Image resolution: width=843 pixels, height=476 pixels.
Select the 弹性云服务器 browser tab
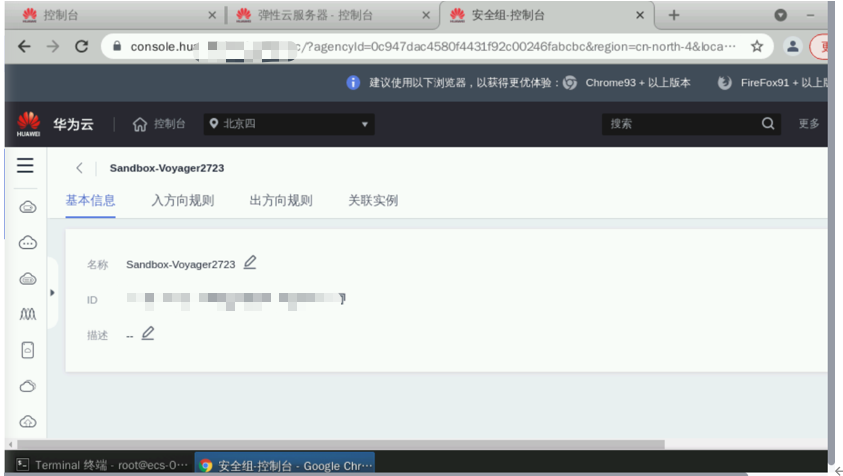coord(330,15)
